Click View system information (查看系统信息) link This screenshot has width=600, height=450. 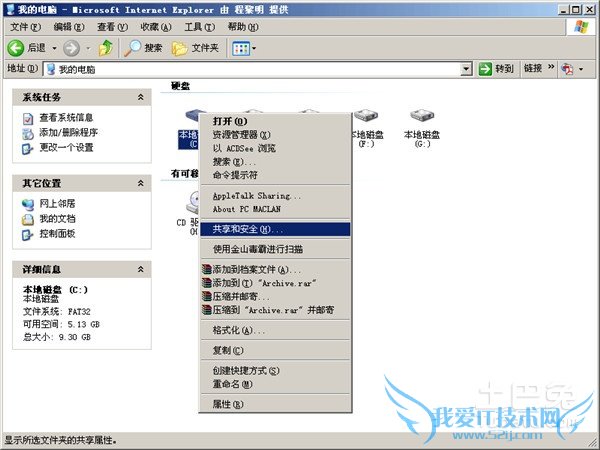pyautogui.click(x=66, y=118)
